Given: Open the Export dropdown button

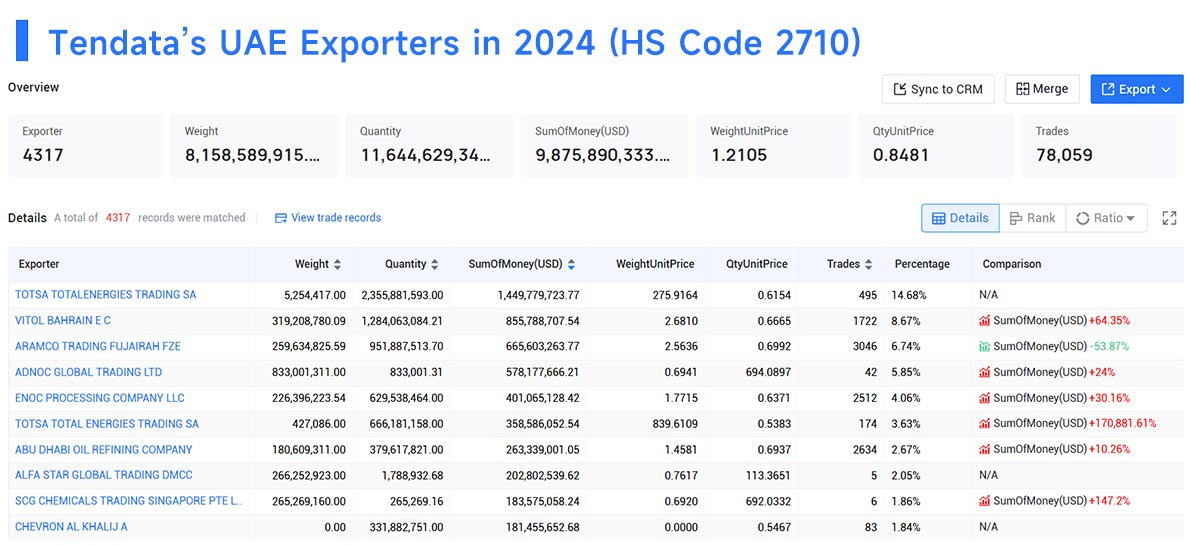Looking at the screenshot, I should (x=1137, y=89).
